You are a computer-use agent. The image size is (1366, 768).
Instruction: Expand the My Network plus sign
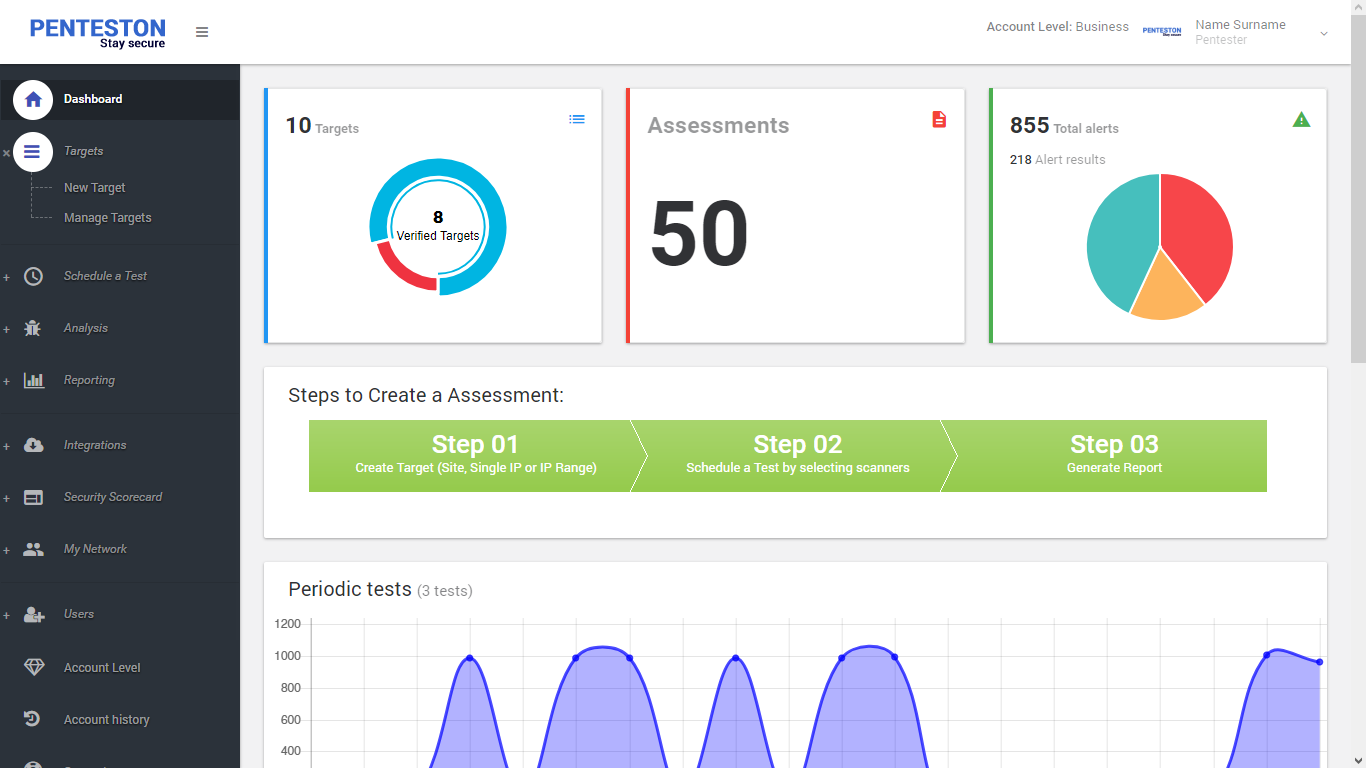6,550
